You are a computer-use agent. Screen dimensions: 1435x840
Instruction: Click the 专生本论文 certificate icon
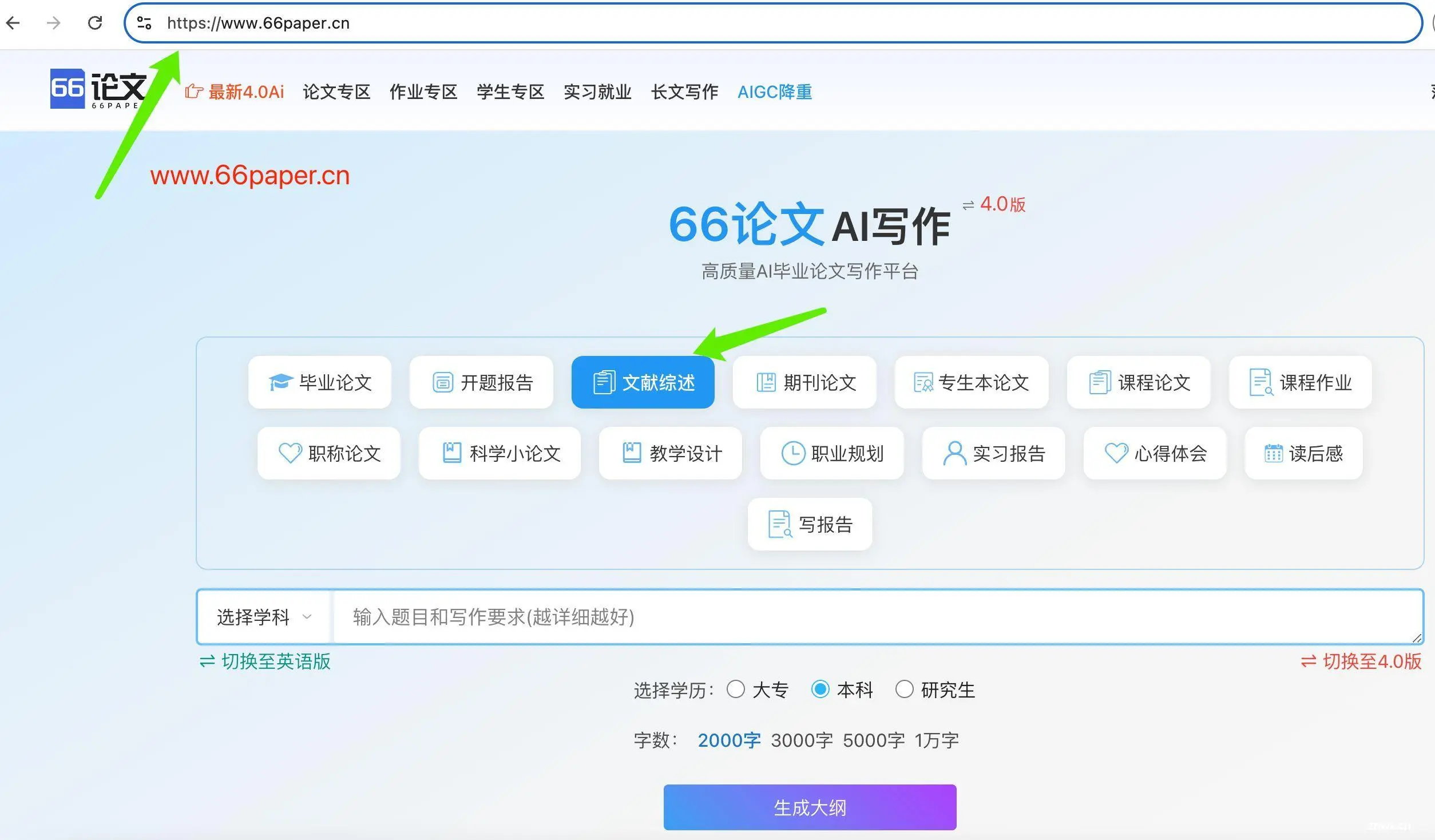tap(923, 382)
